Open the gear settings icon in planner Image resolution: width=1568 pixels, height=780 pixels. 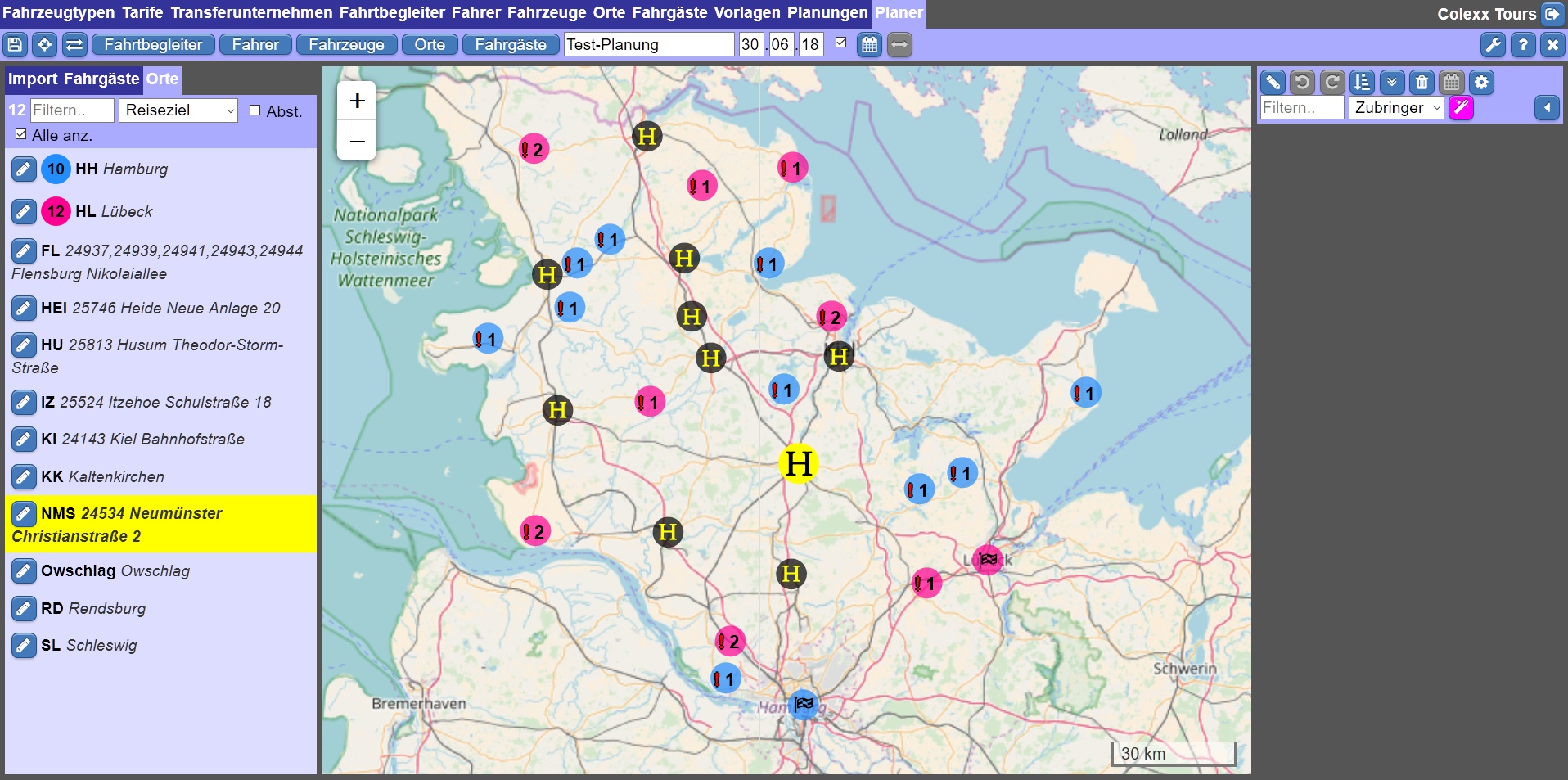(x=1481, y=83)
